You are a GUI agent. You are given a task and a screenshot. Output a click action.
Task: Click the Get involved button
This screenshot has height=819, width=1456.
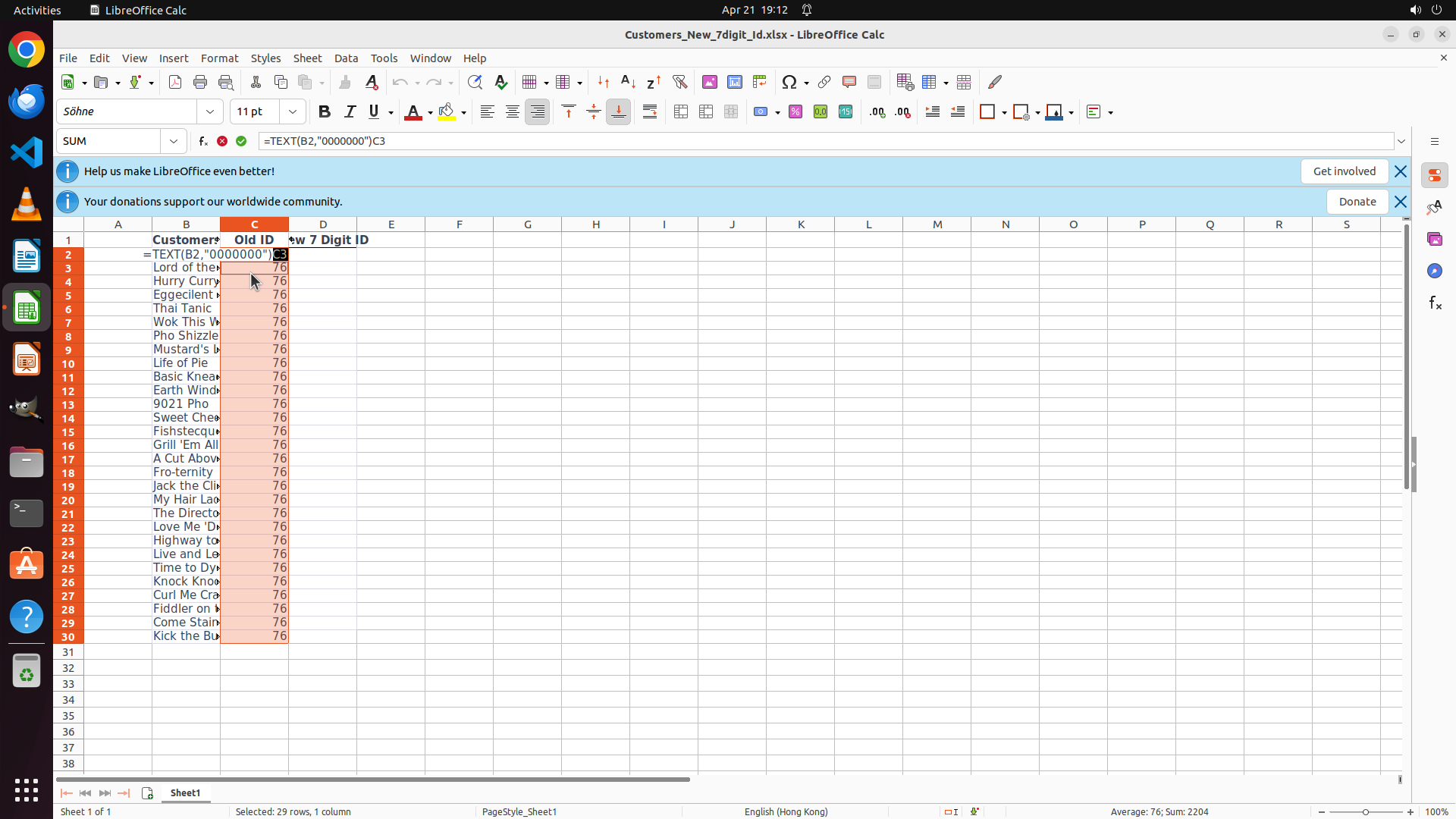click(1344, 171)
